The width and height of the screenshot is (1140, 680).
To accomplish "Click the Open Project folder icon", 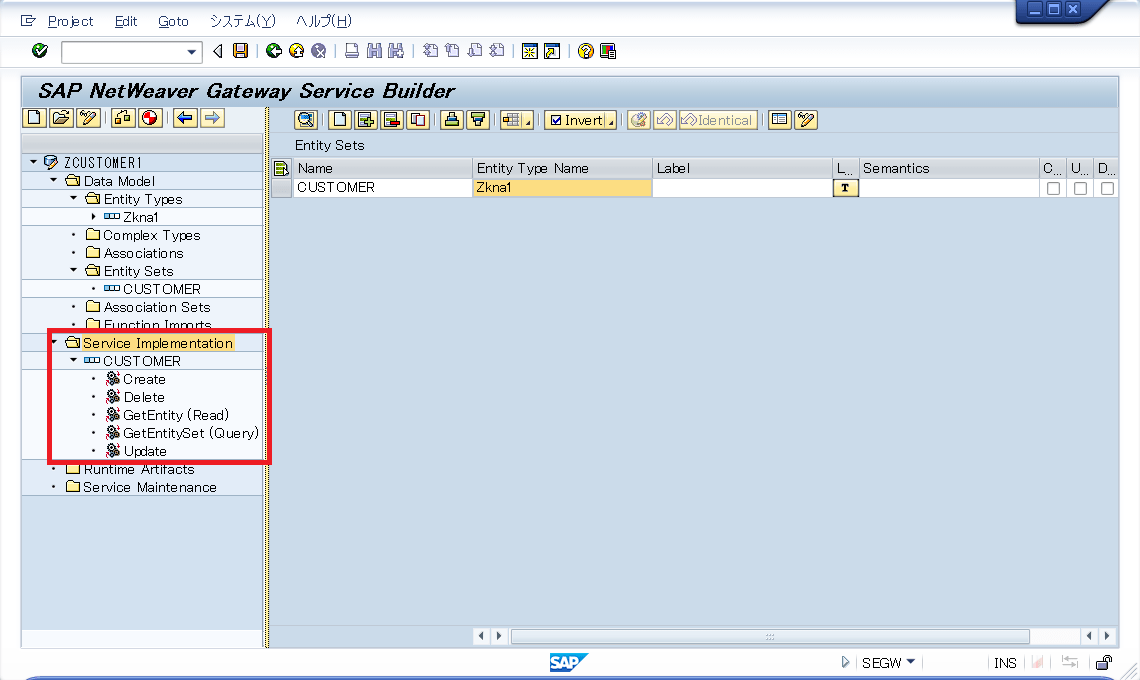I will pyautogui.click(x=62, y=118).
